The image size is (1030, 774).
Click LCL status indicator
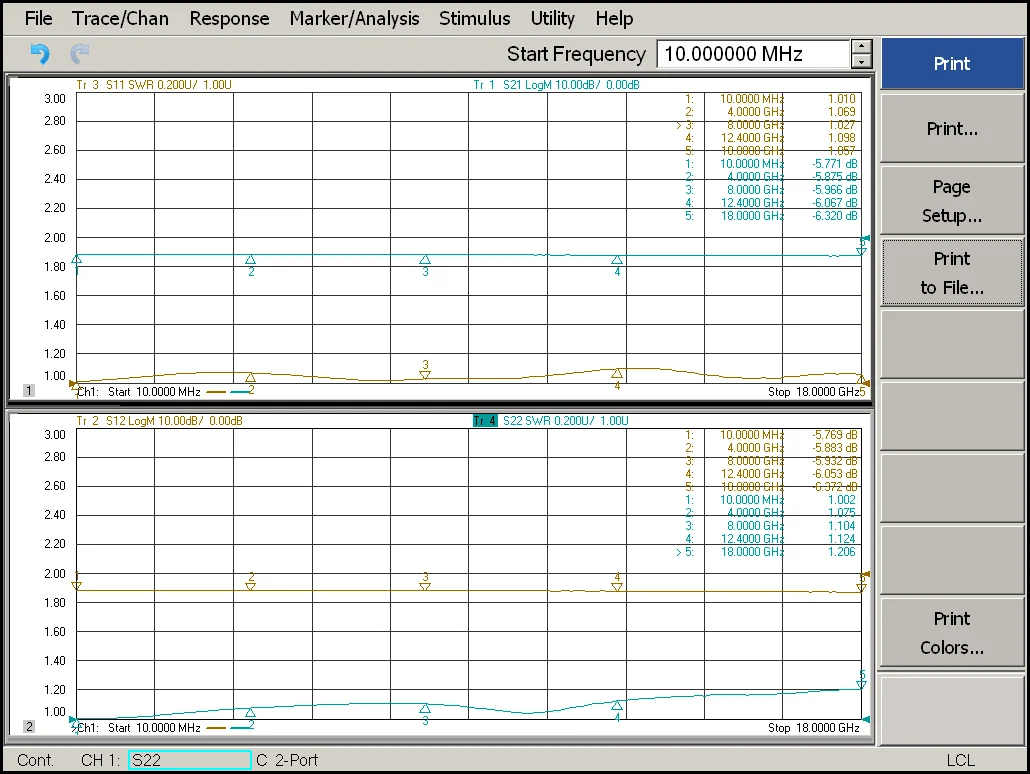(960, 760)
